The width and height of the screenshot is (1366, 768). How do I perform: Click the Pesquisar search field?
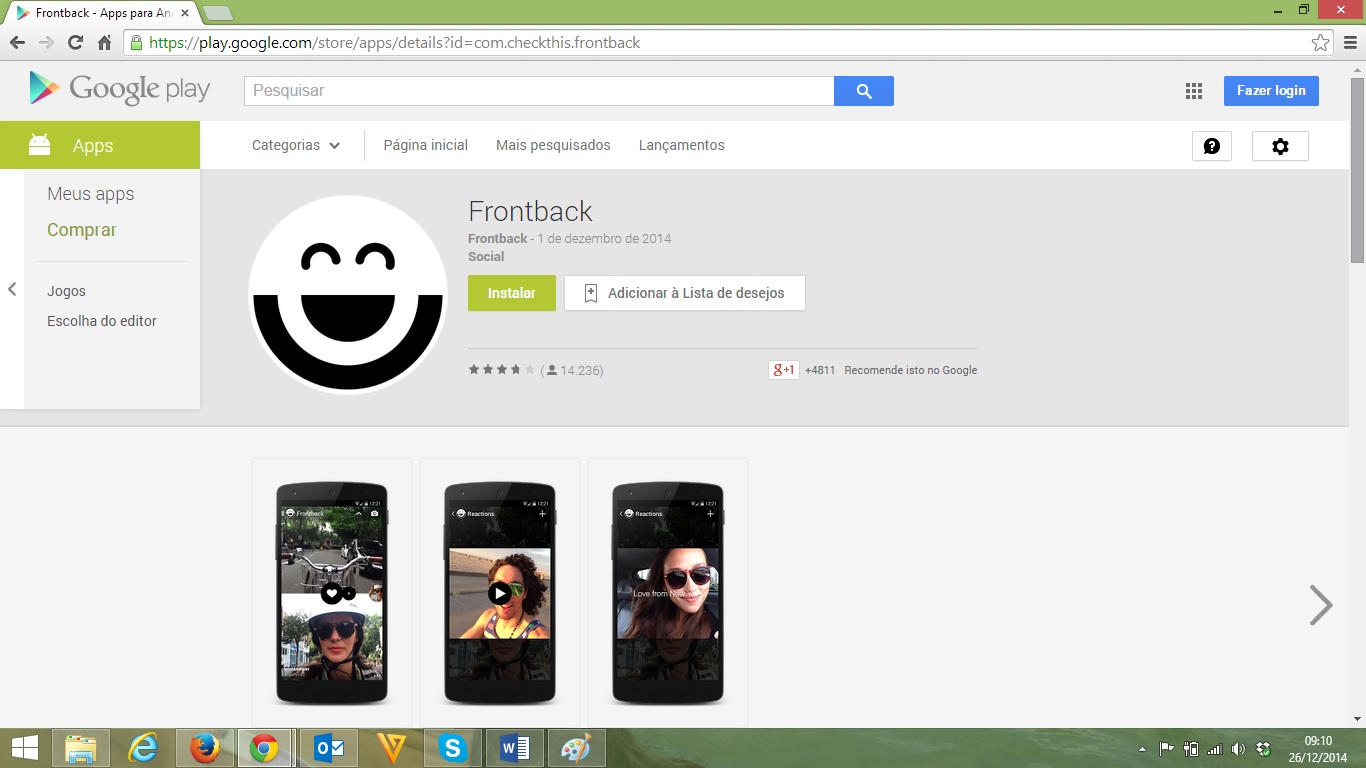(538, 91)
